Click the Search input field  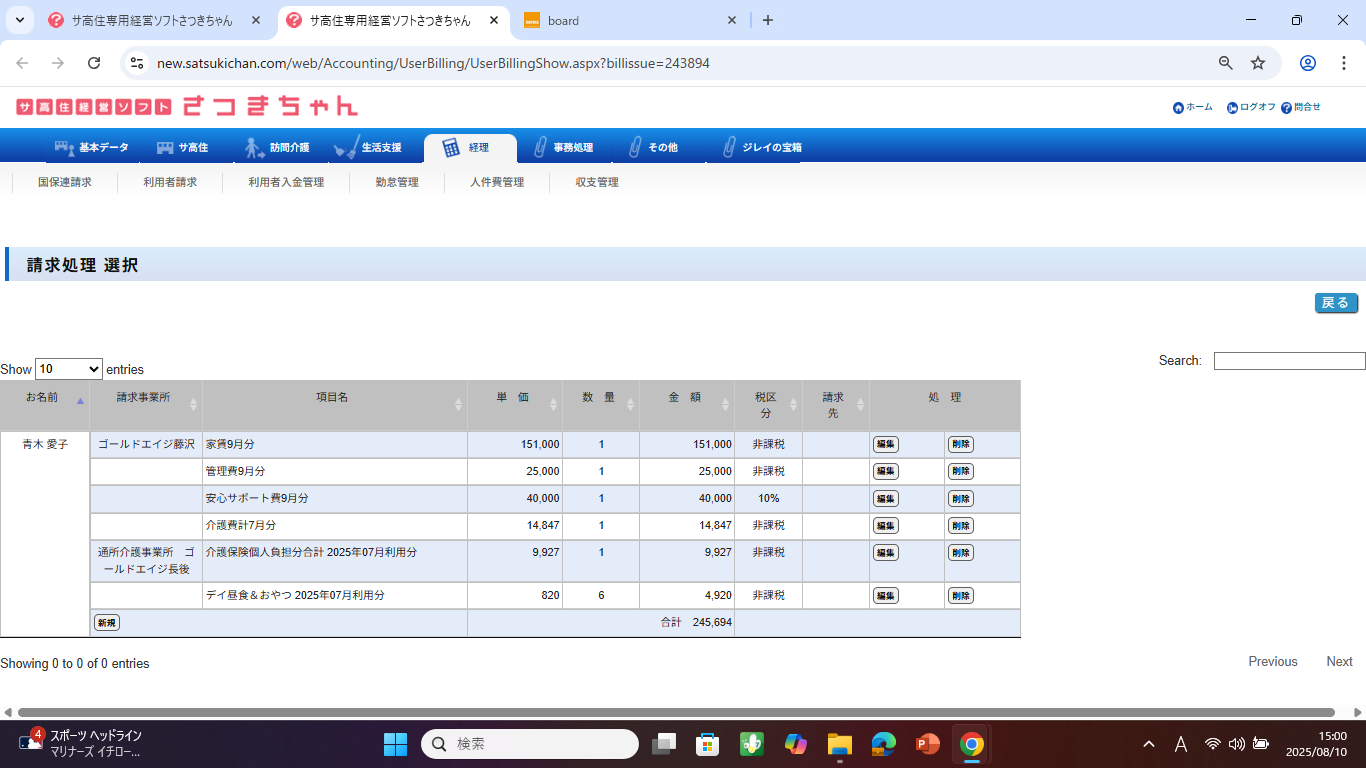[1288, 361]
